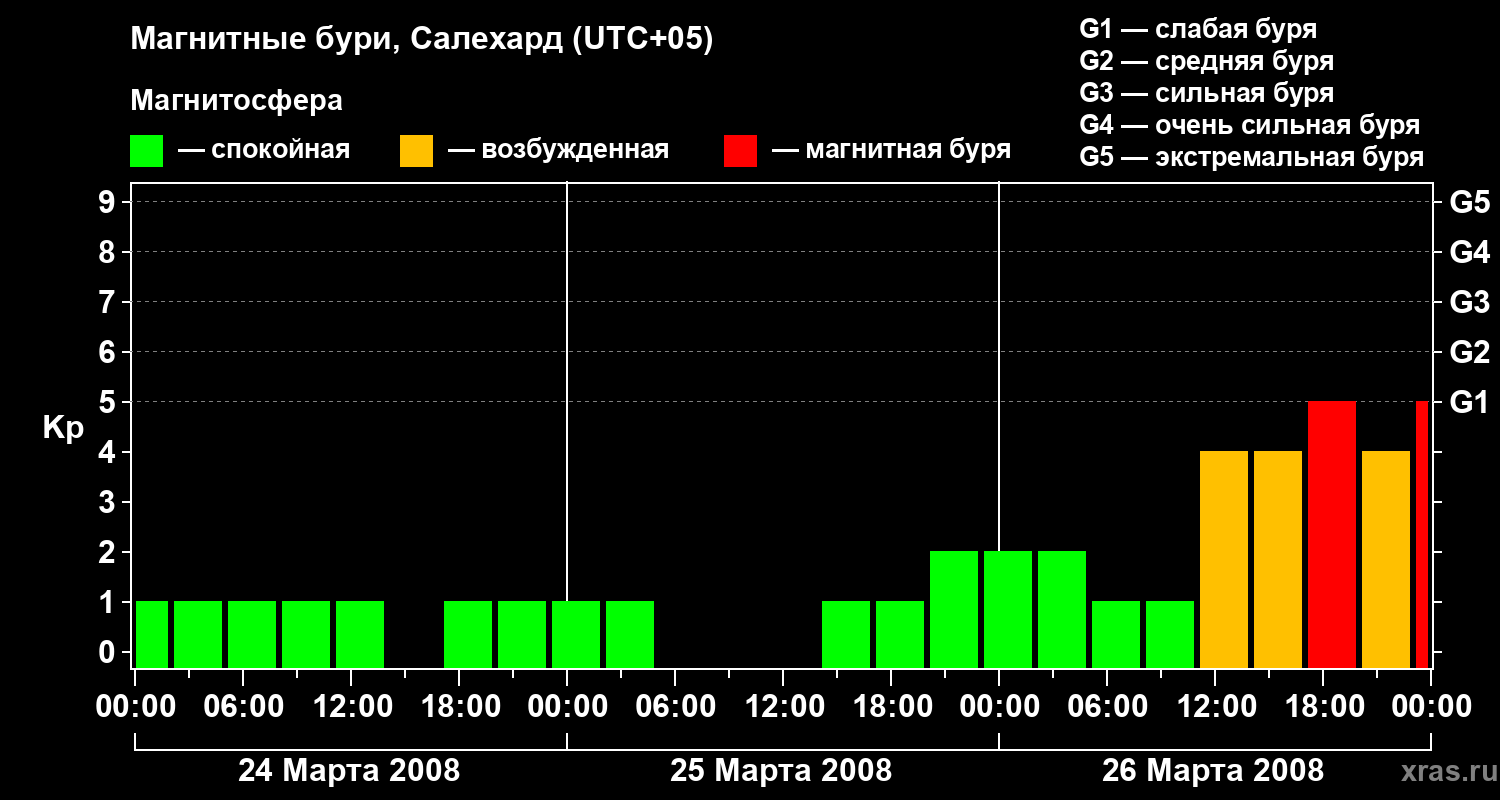The image size is (1500, 800).
Task: Click the G2 label on the right axis
Action: (1470, 352)
